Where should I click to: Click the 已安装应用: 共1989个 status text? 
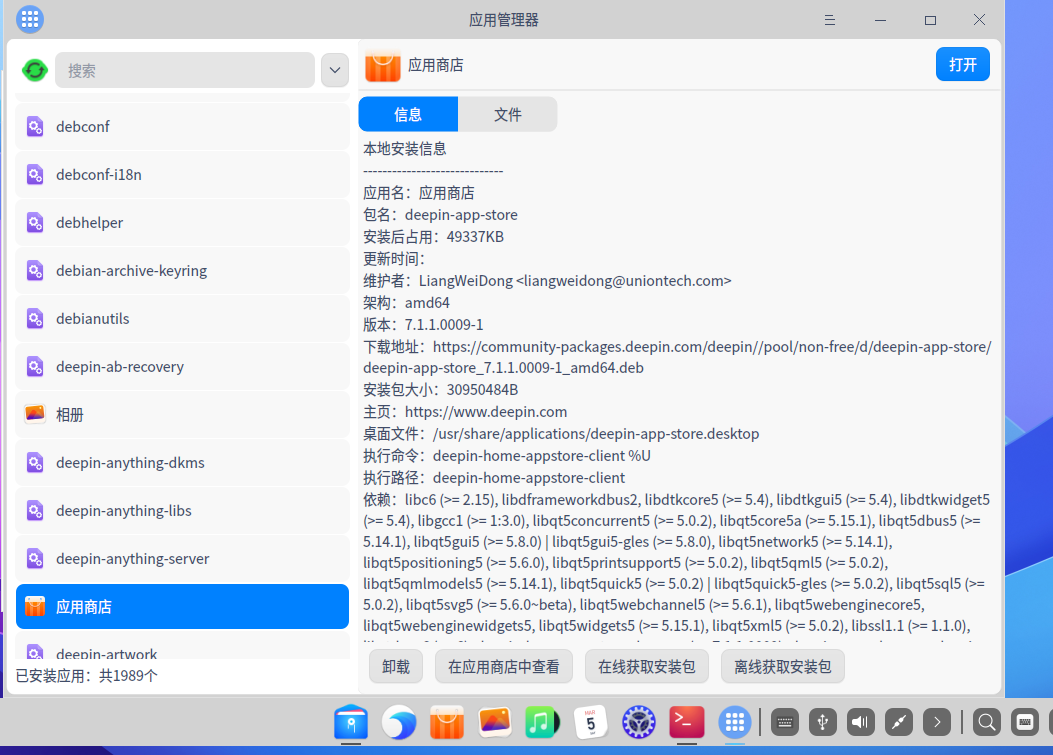87,676
